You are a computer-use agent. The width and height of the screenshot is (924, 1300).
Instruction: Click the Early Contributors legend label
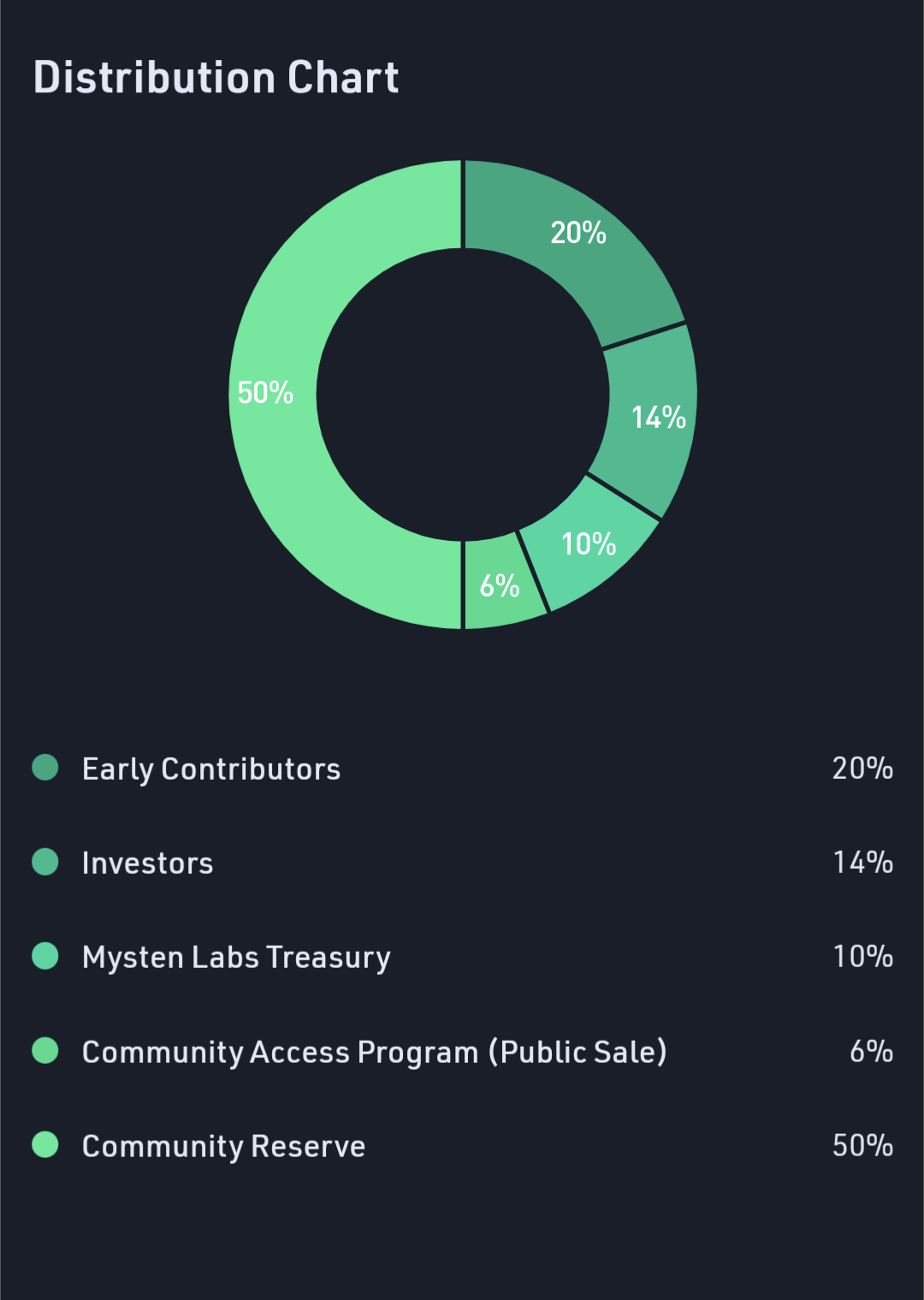[x=211, y=769]
